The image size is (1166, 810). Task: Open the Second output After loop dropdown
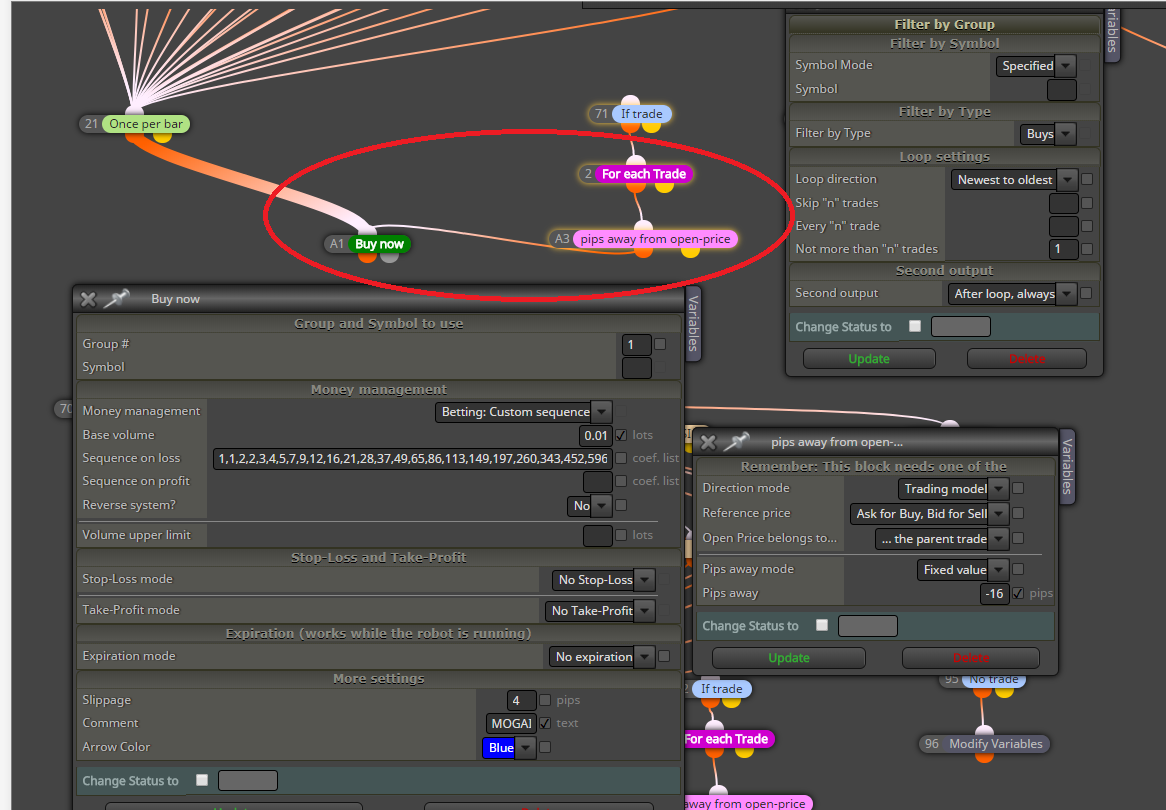1012,294
